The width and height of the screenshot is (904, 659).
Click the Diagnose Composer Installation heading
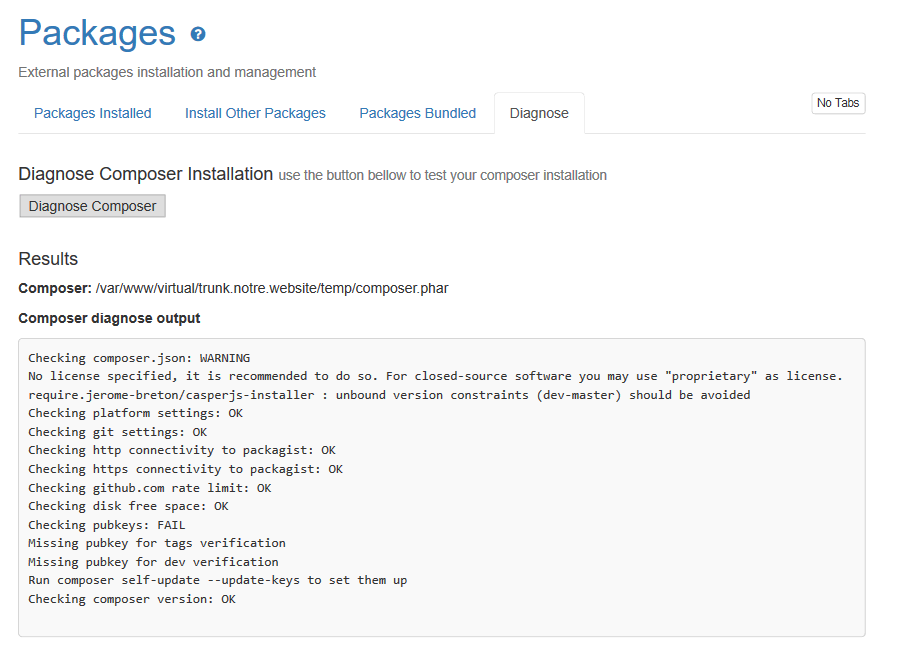click(145, 174)
